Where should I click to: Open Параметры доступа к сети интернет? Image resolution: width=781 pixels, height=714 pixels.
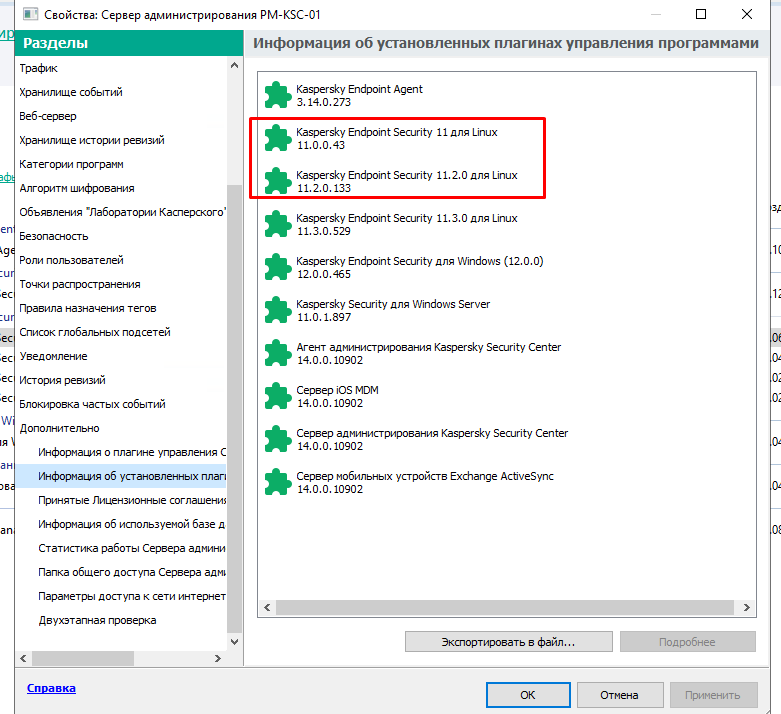coord(132,596)
